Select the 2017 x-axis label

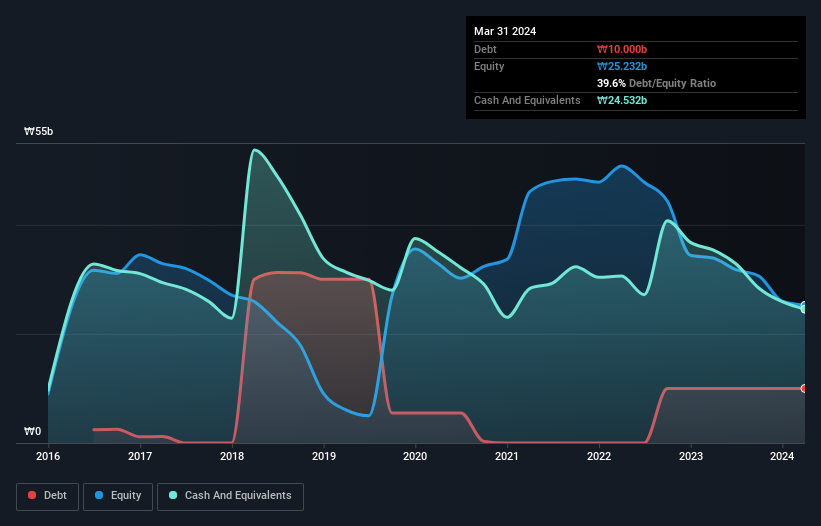[140, 456]
